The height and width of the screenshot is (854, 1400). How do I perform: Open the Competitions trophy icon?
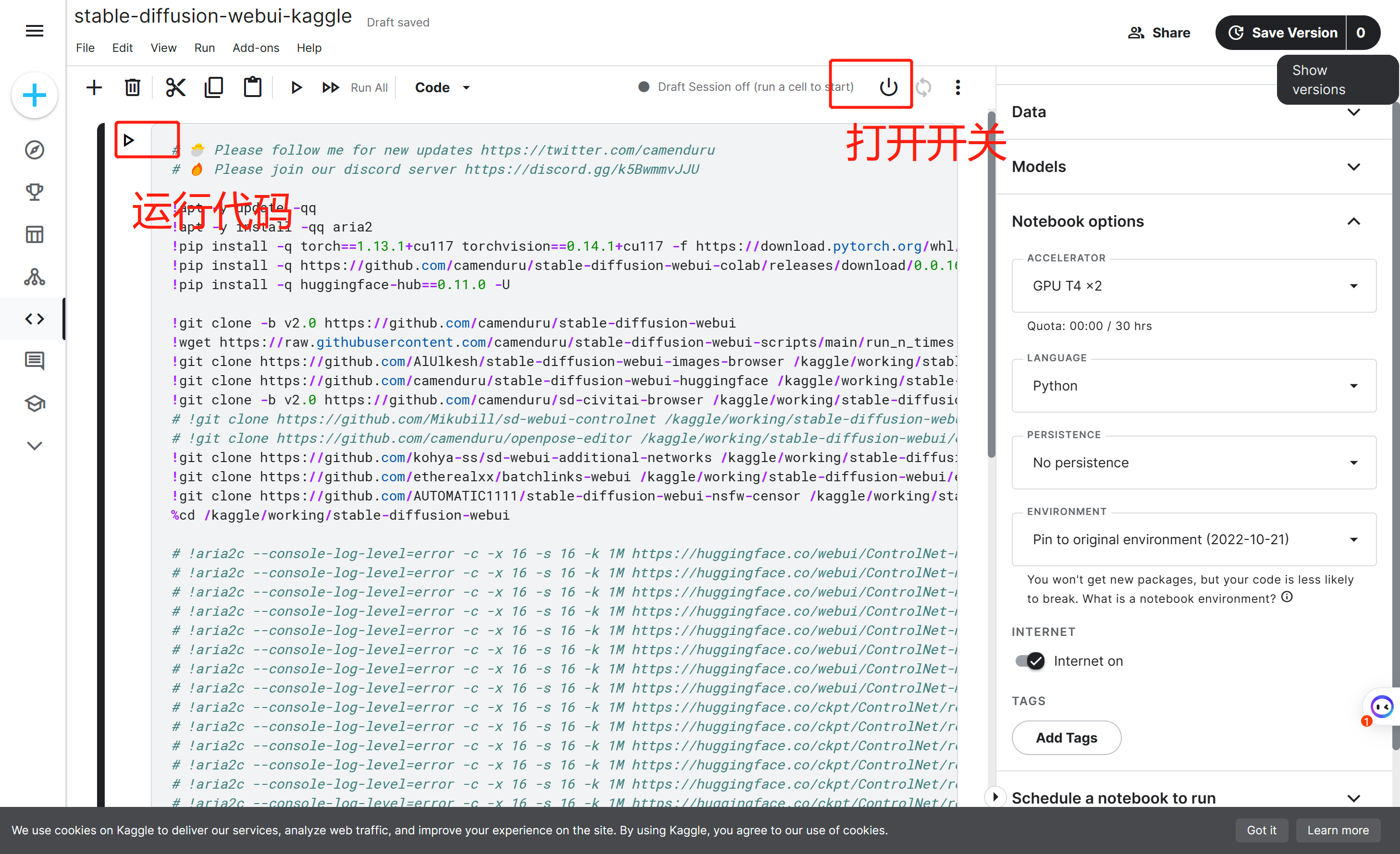pyautogui.click(x=35, y=192)
